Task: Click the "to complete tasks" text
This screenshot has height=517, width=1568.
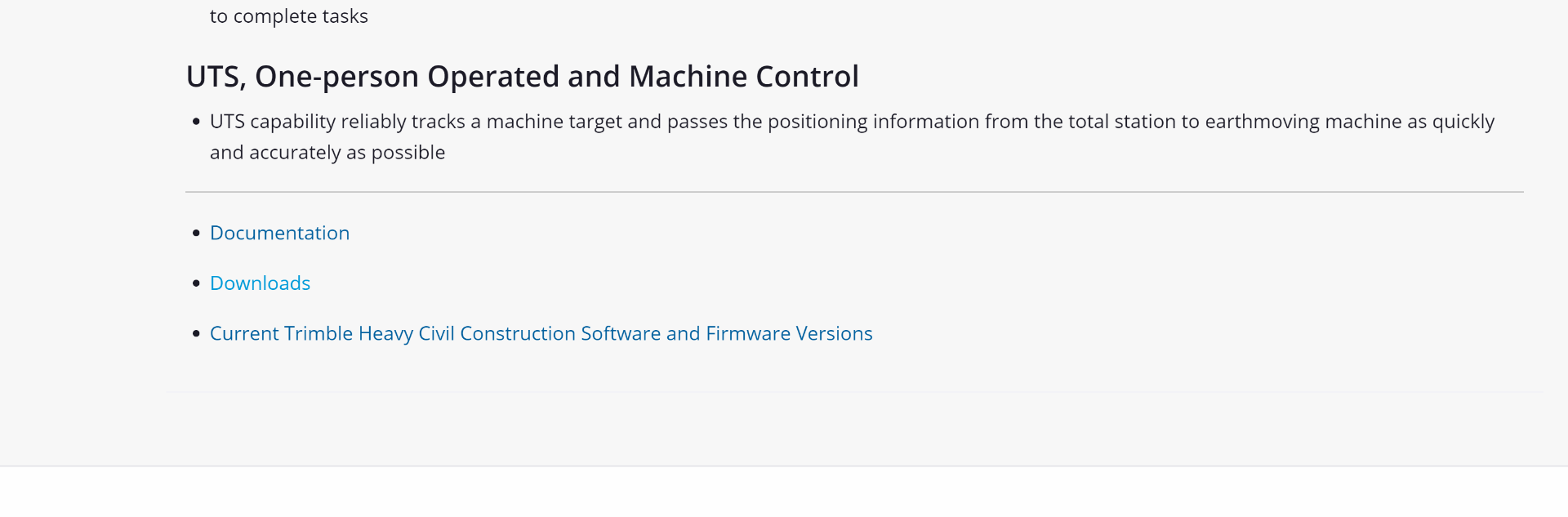Action: (x=288, y=16)
